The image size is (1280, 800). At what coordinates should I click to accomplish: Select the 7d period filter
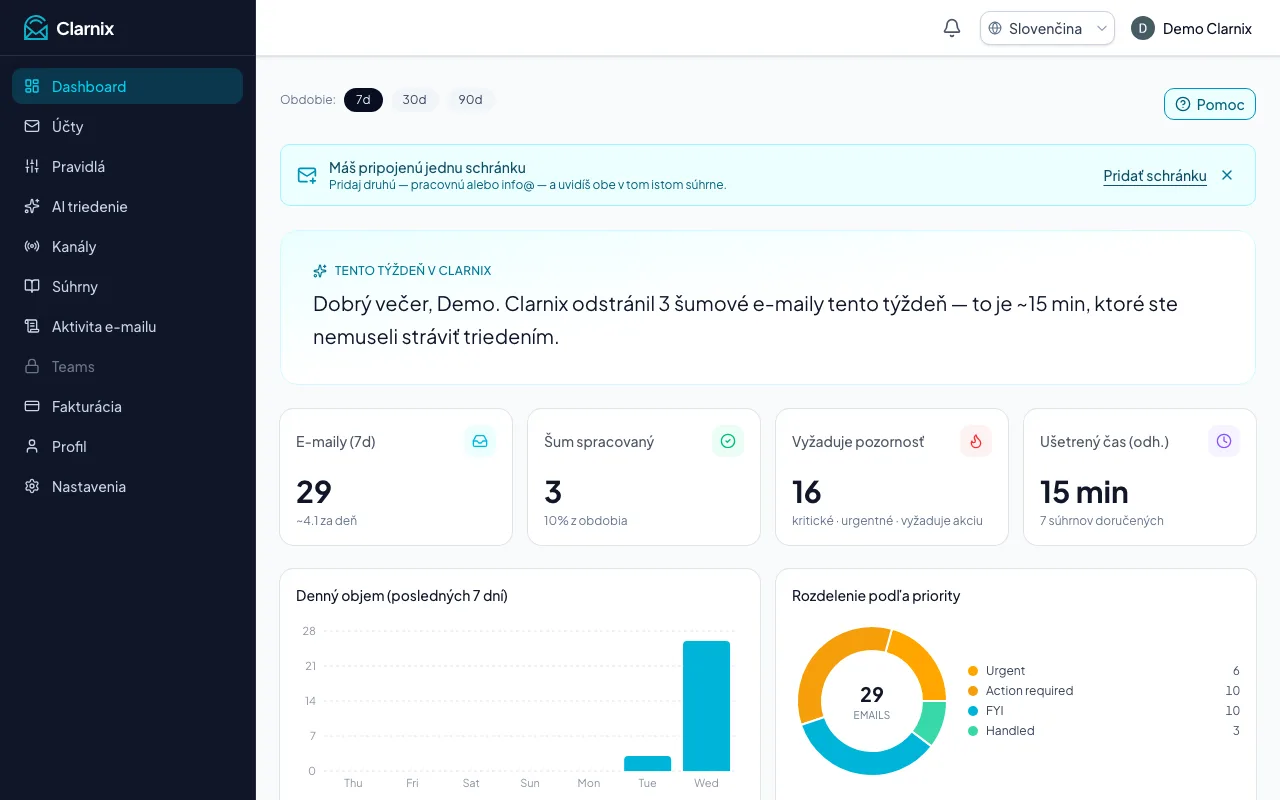click(x=363, y=100)
